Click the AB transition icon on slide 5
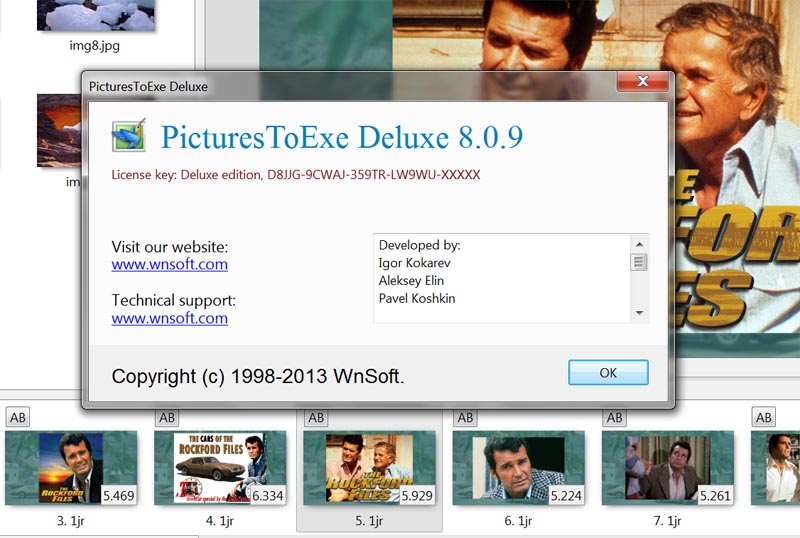 [316, 417]
